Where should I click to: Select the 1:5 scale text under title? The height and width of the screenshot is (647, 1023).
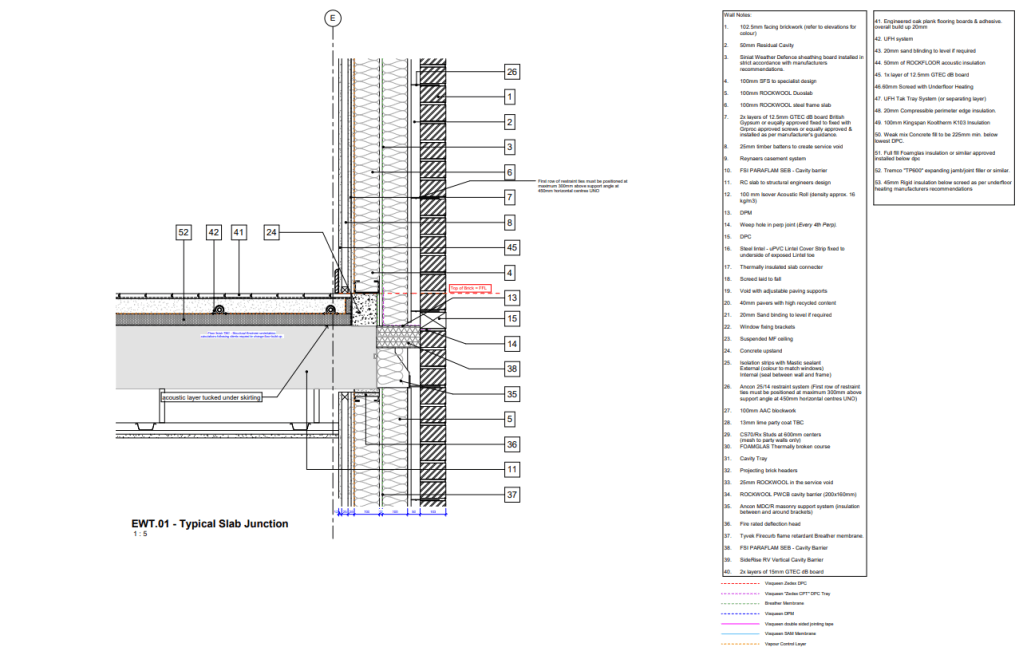137,535
